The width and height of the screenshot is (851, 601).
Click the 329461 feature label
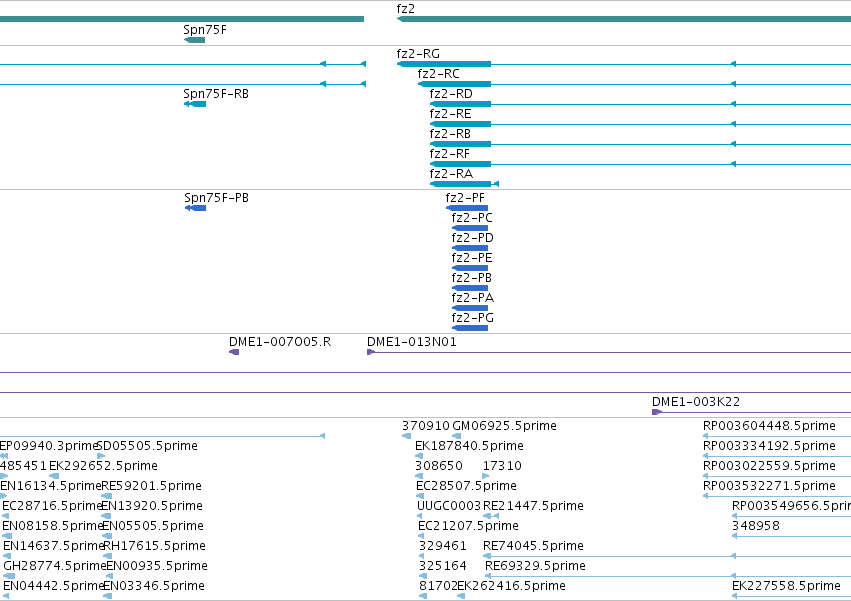(443, 546)
